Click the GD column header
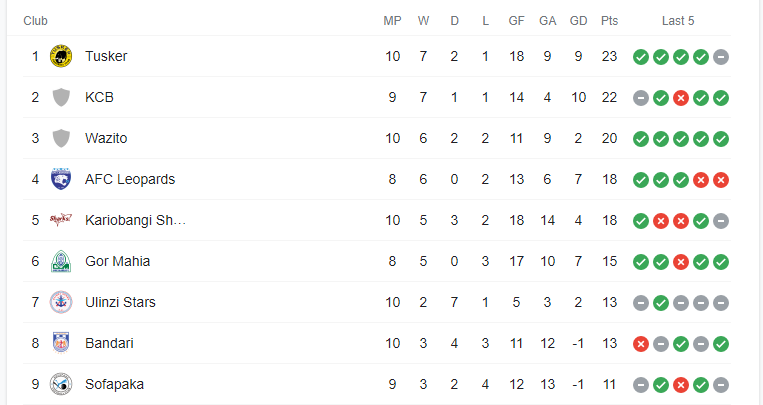This screenshot has height=405, width=763. 578,21
